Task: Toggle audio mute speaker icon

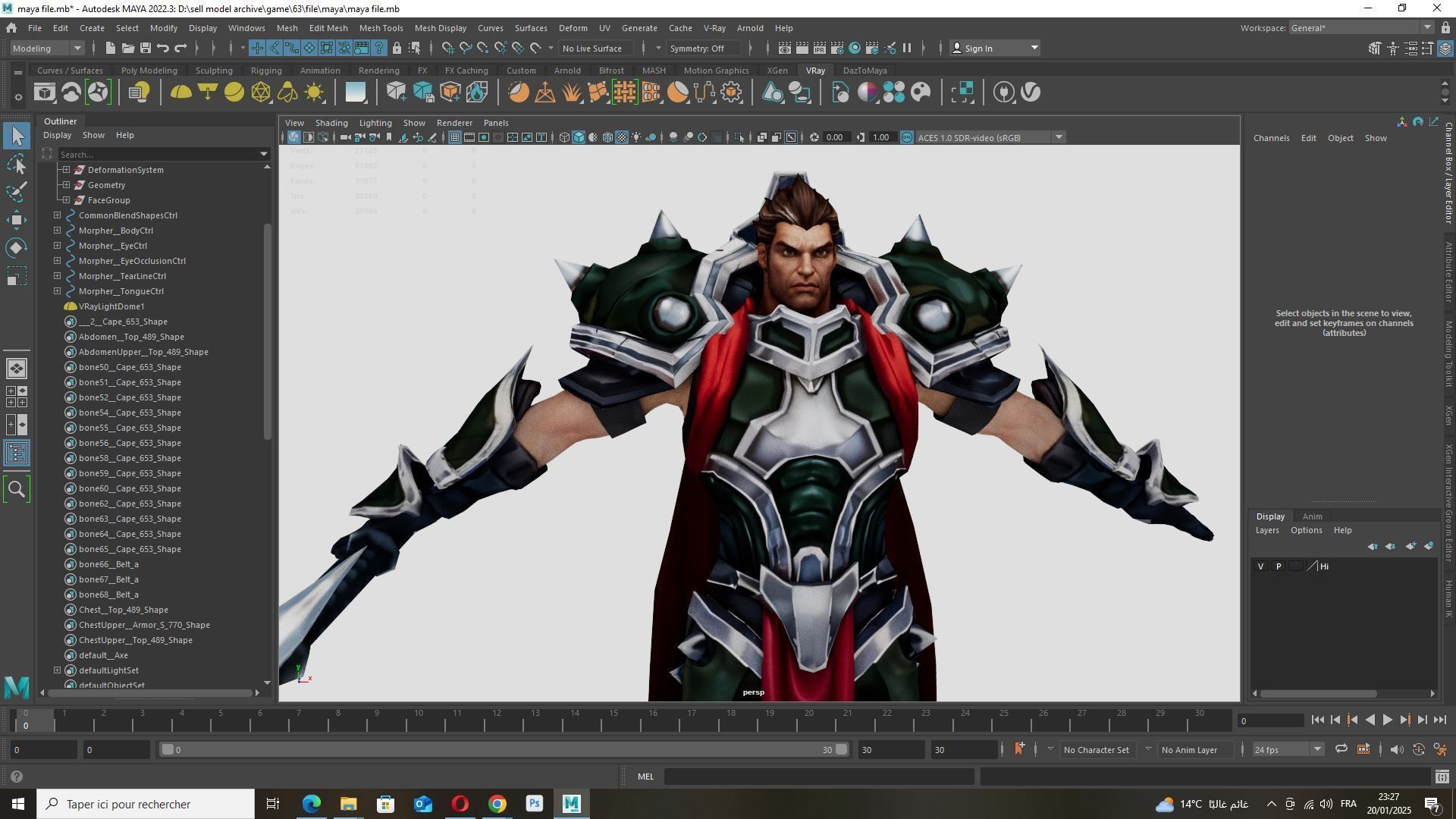Action: [x=1397, y=749]
